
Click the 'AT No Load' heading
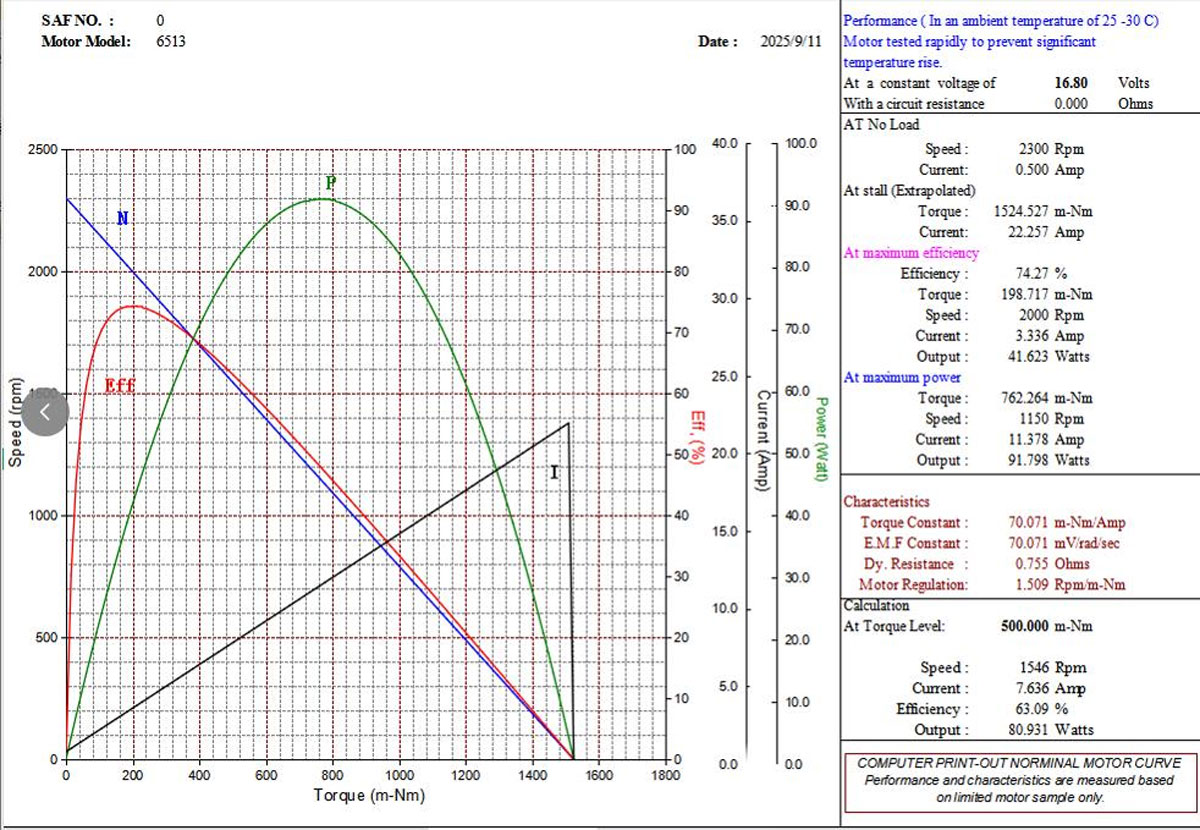(881, 125)
